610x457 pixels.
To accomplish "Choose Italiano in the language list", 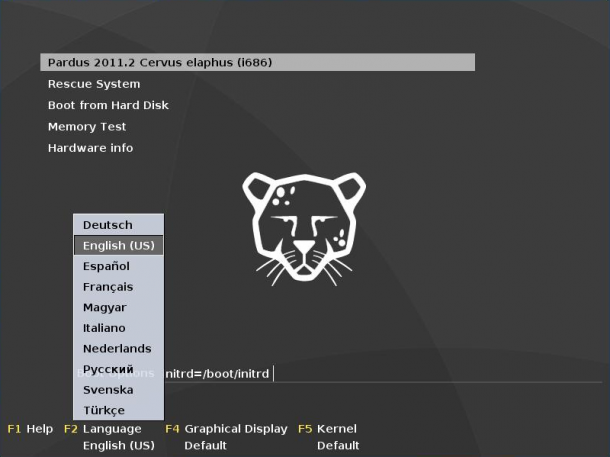I will click(x=118, y=328).
